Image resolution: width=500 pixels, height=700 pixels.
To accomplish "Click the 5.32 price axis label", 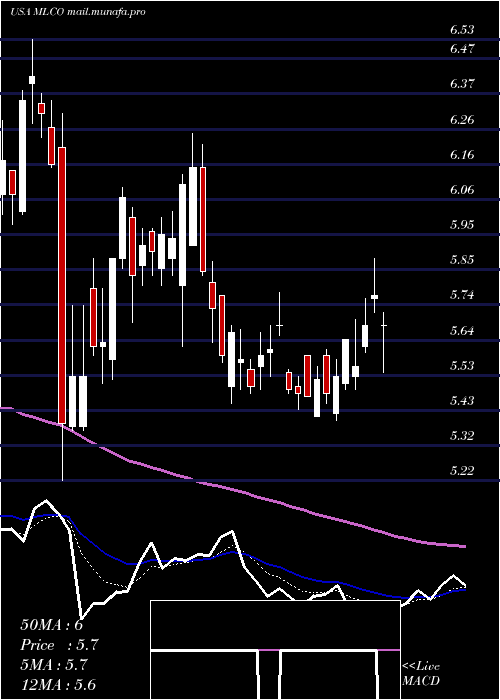I will (x=462, y=435).
